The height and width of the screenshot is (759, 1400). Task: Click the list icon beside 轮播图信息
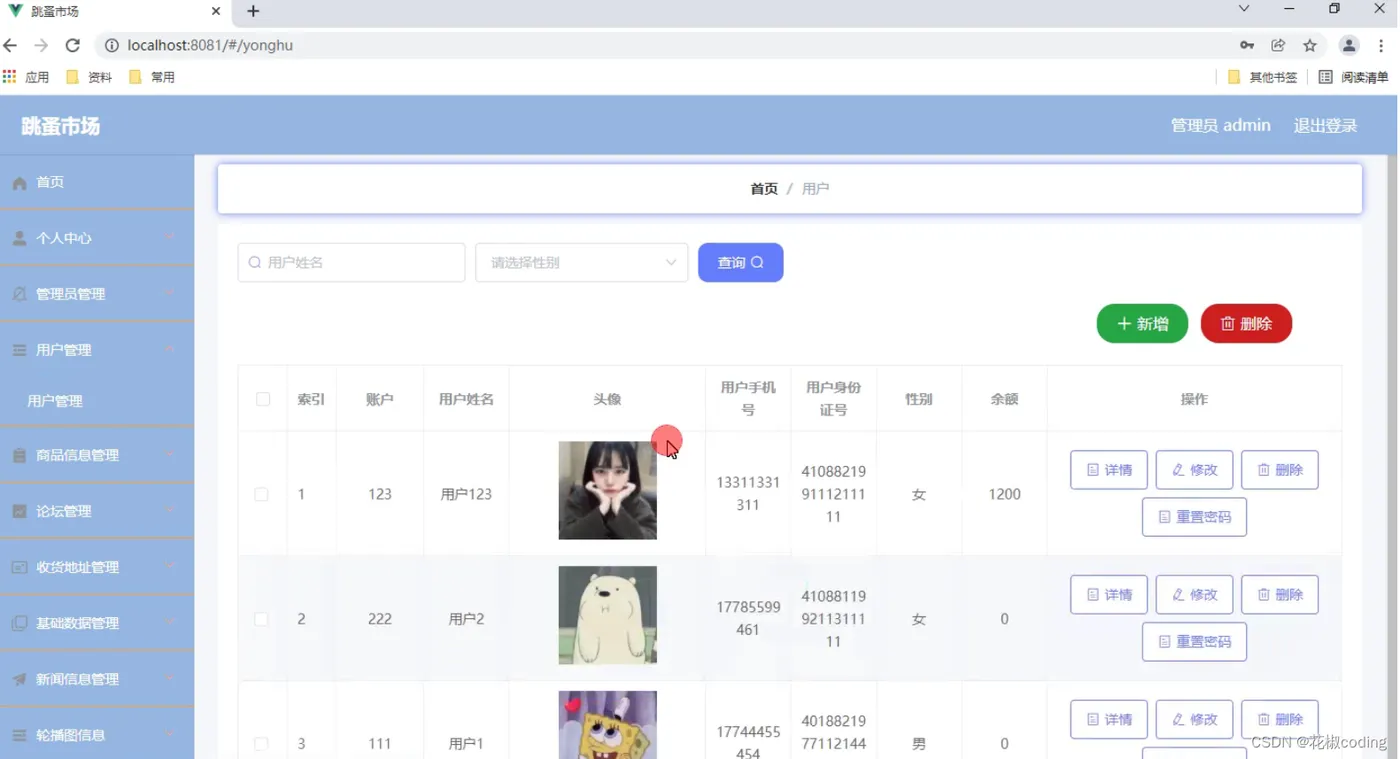19,735
